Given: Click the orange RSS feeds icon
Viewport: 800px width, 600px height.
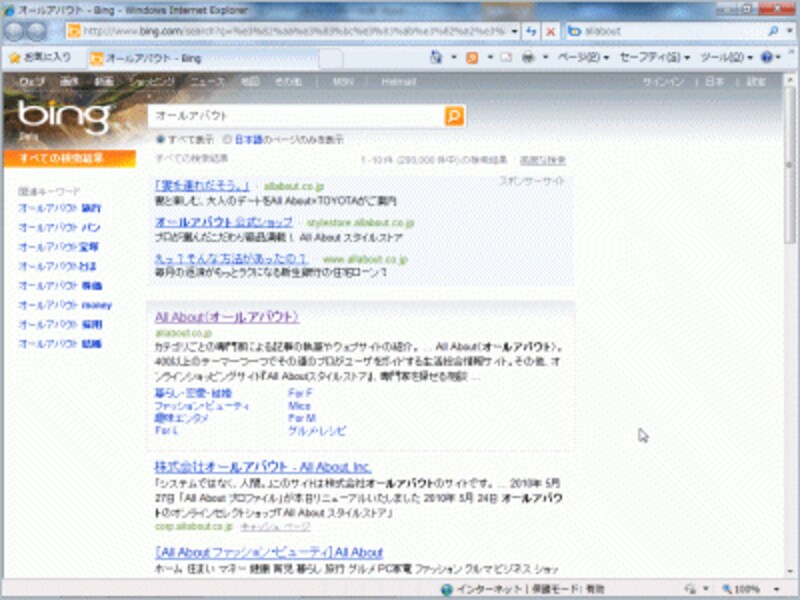Looking at the screenshot, I should [x=472, y=58].
